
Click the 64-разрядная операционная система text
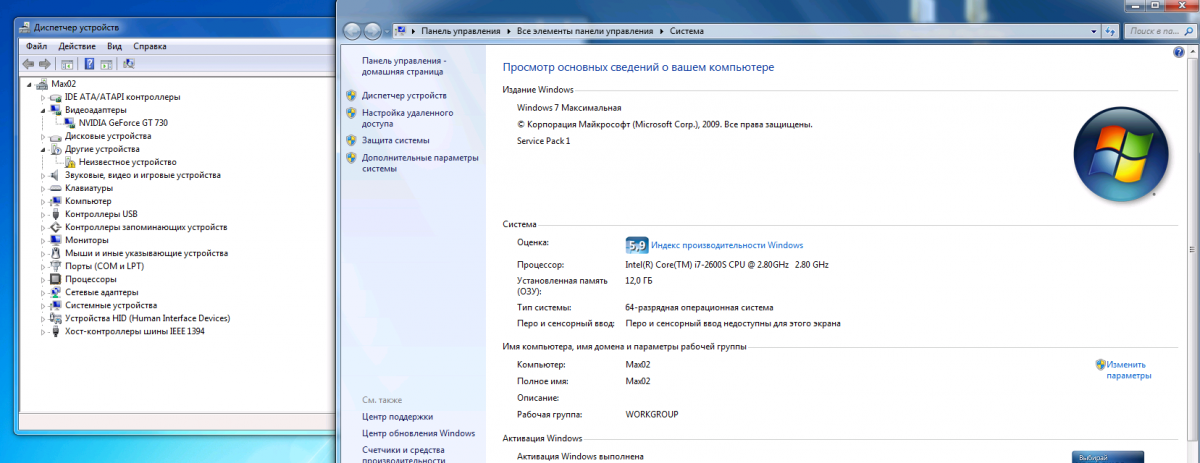[x=699, y=307]
